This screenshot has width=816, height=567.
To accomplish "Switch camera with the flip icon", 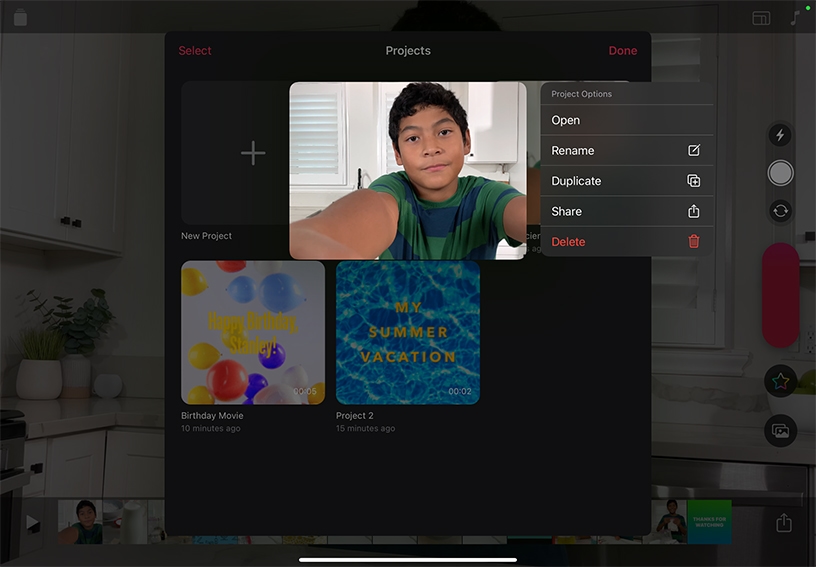I will coord(780,210).
